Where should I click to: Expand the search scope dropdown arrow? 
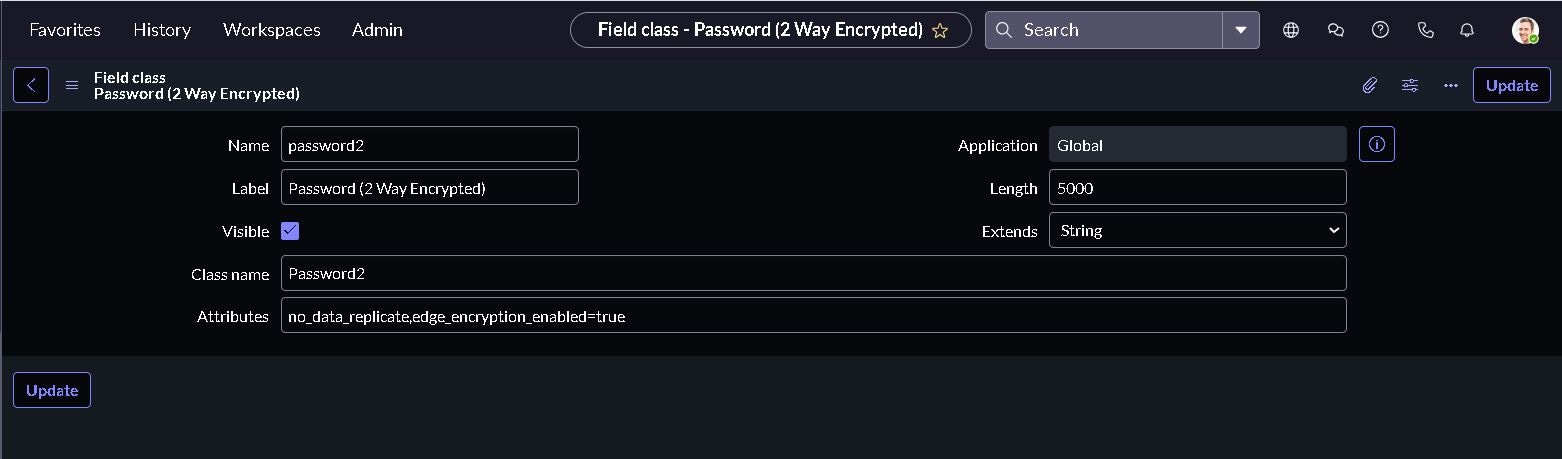click(x=1240, y=30)
